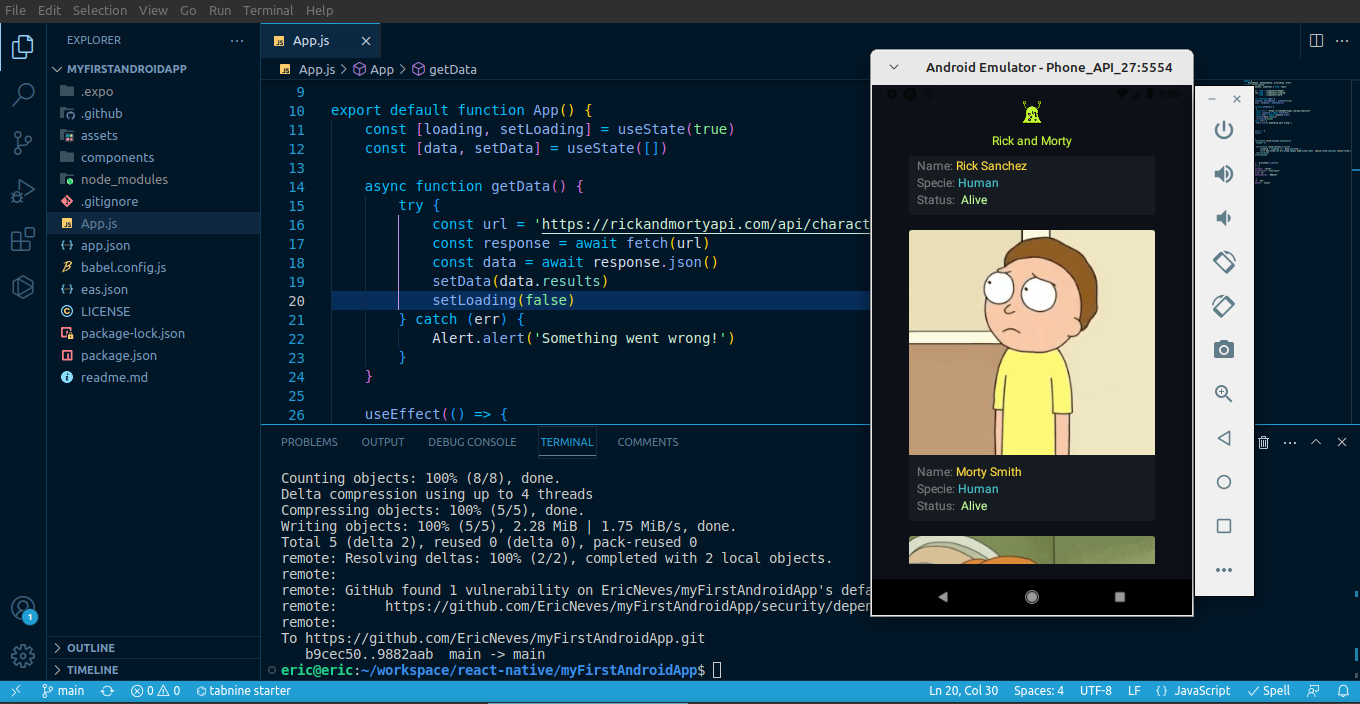Open the emulator extended controls ellipsis
This screenshot has height=704, width=1360.
tap(1223, 570)
